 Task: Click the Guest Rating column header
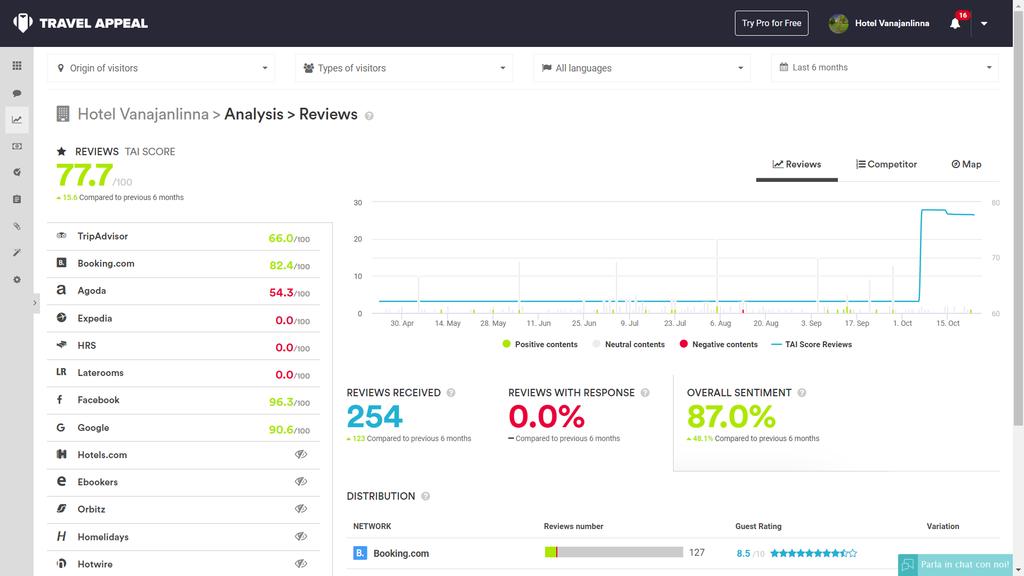[x=758, y=526]
